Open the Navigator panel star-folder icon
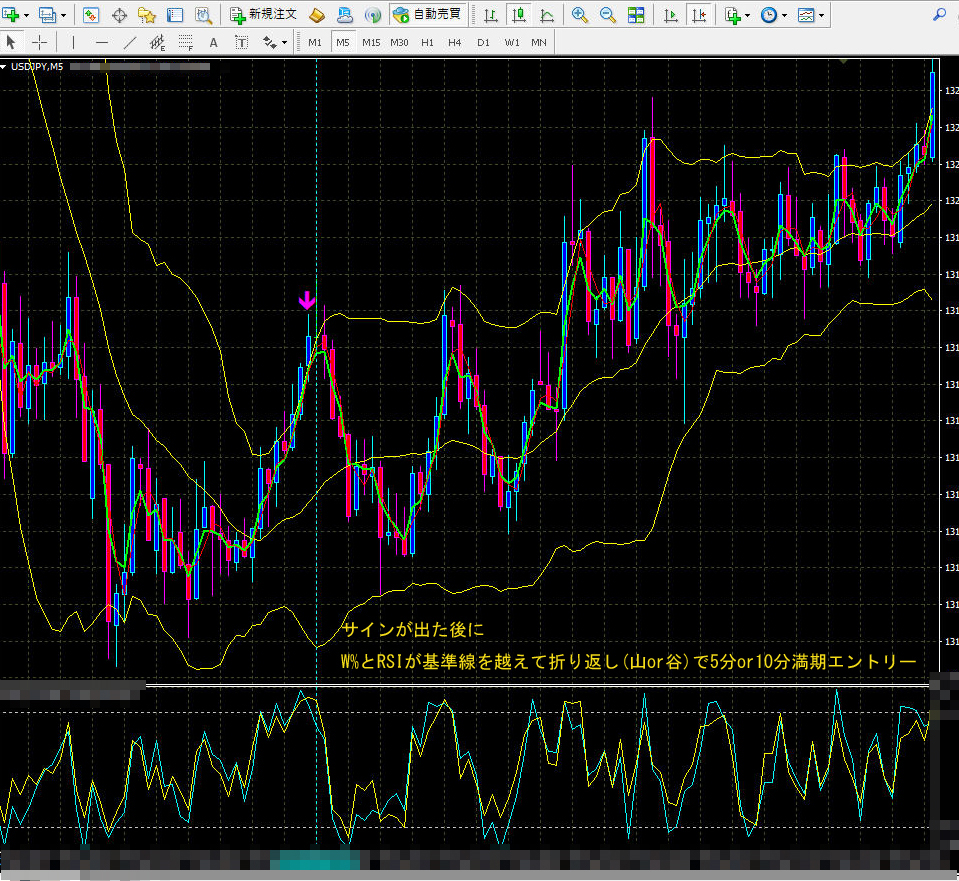The width and height of the screenshot is (959, 881). click(147, 15)
